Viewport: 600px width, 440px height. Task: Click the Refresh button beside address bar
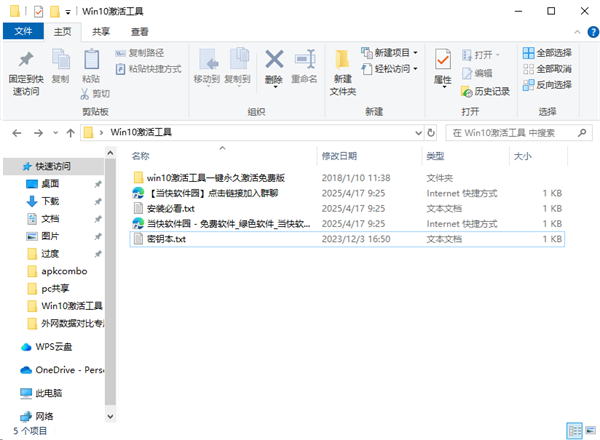click(x=431, y=133)
